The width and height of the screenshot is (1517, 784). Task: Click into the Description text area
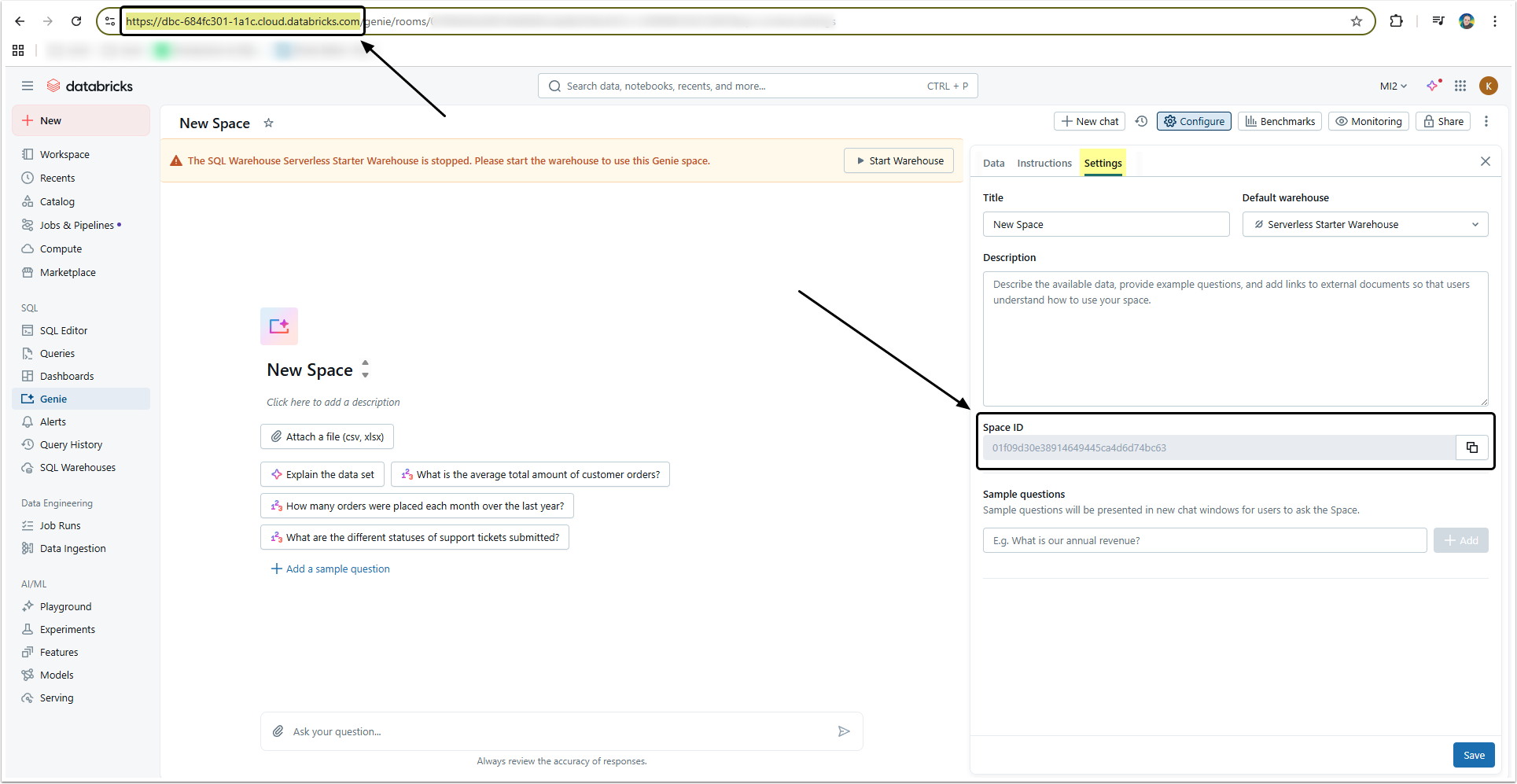pyautogui.click(x=1235, y=339)
